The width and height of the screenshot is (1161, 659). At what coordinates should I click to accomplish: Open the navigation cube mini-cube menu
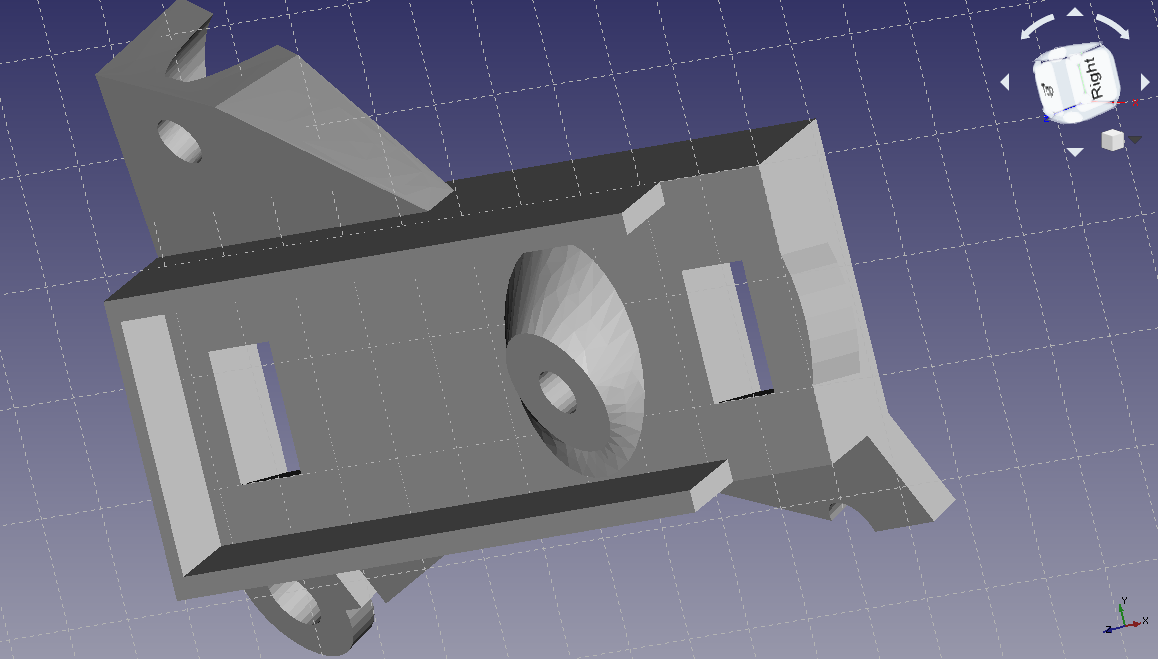click(1121, 139)
